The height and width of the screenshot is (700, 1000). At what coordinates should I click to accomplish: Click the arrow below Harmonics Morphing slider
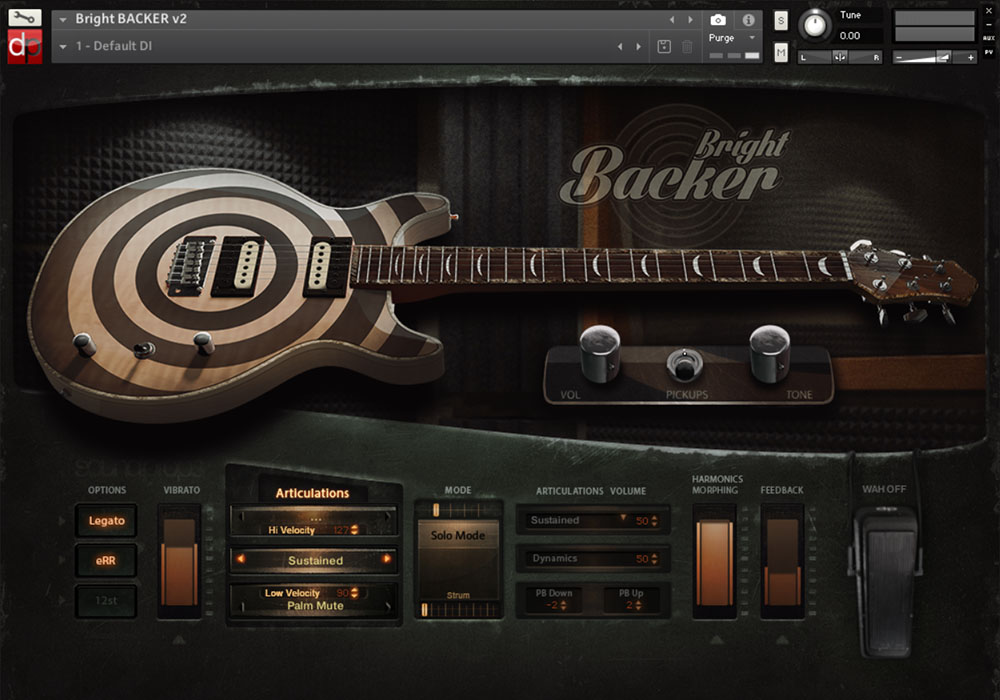tap(717, 639)
